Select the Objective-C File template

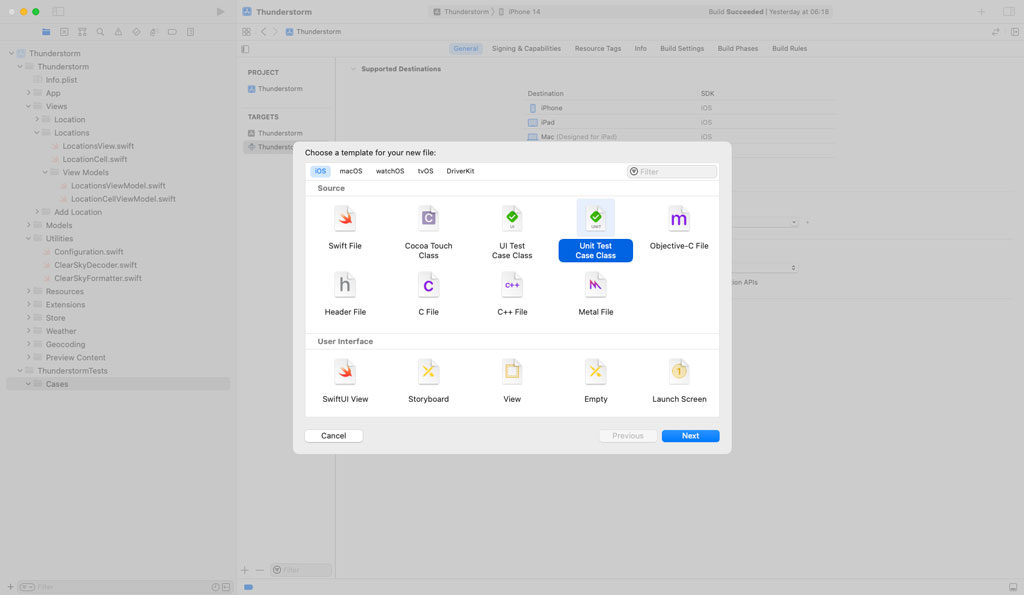coord(679,220)
